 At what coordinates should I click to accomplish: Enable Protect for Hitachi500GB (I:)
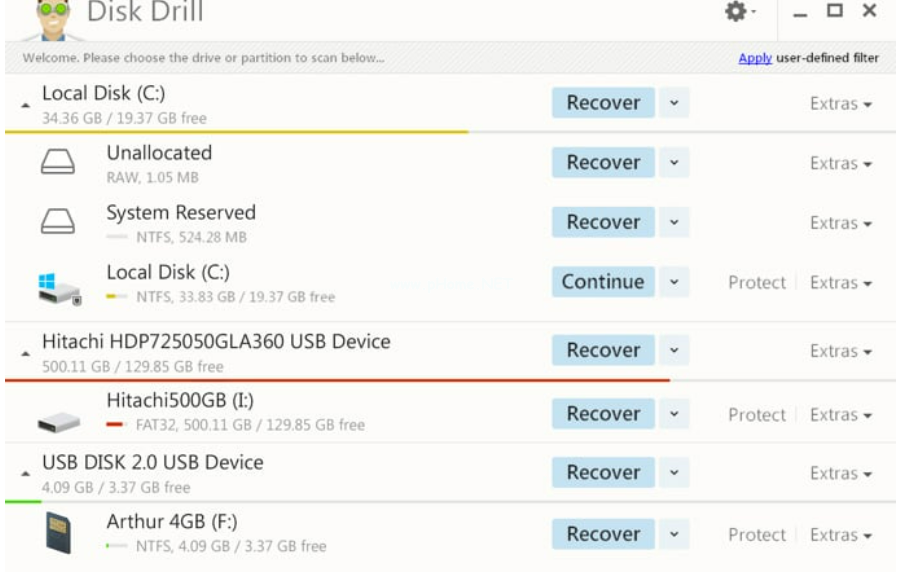click(756, 415)
